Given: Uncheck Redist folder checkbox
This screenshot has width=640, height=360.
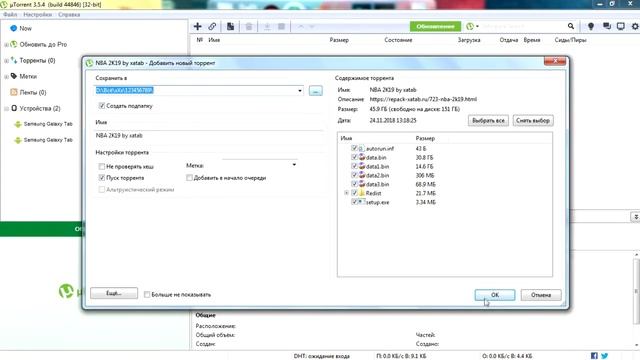Looking at the screenshot, I should [354, 193].
